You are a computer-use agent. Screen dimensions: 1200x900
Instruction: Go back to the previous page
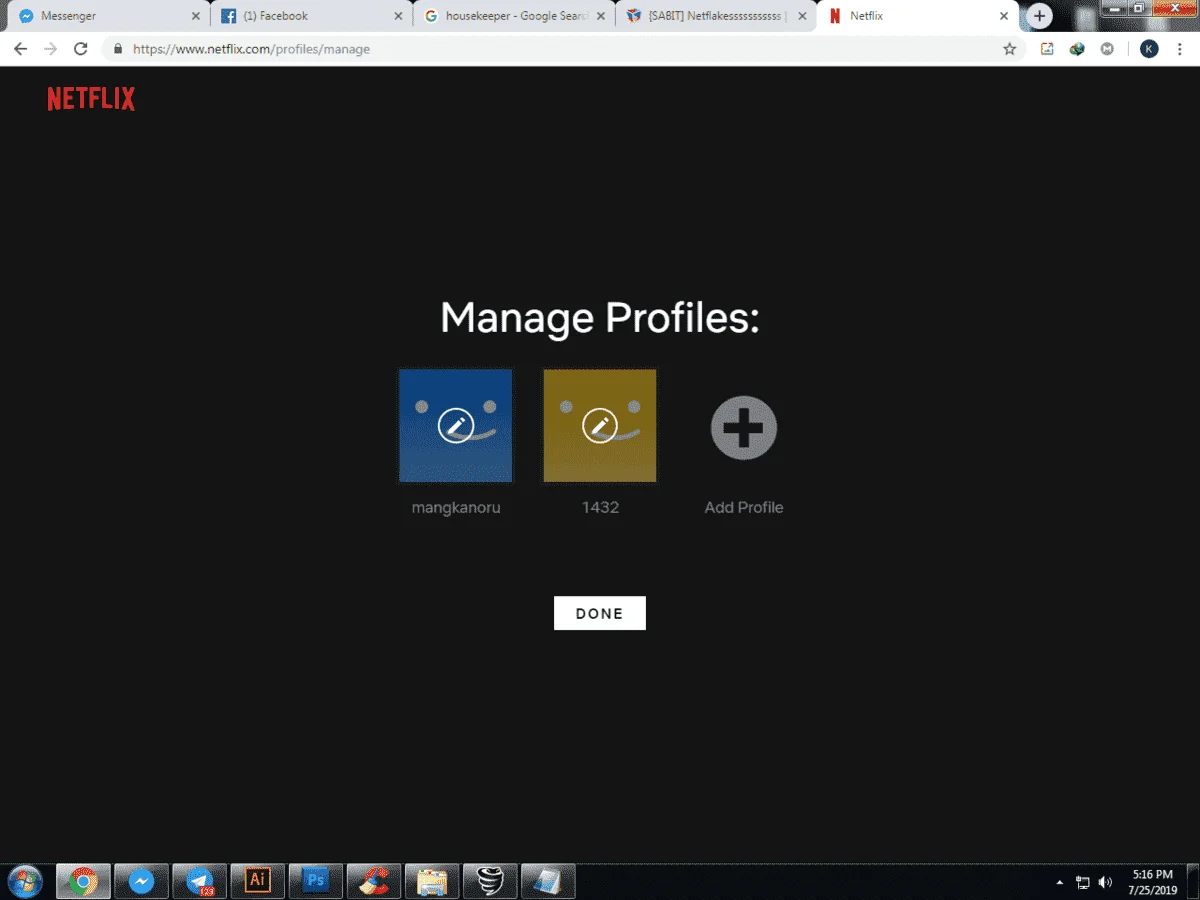(x=20, y=49)
